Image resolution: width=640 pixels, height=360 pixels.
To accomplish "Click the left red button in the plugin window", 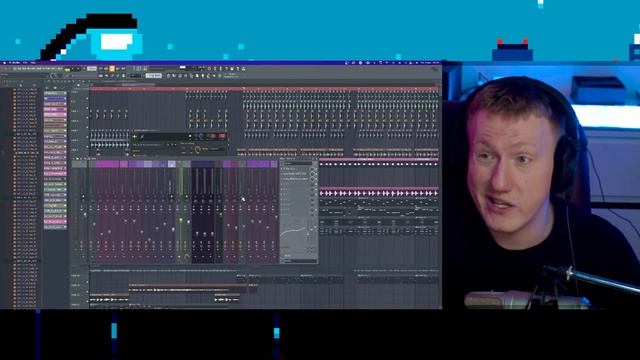I will pyautogui.click(x=213, y=136).
